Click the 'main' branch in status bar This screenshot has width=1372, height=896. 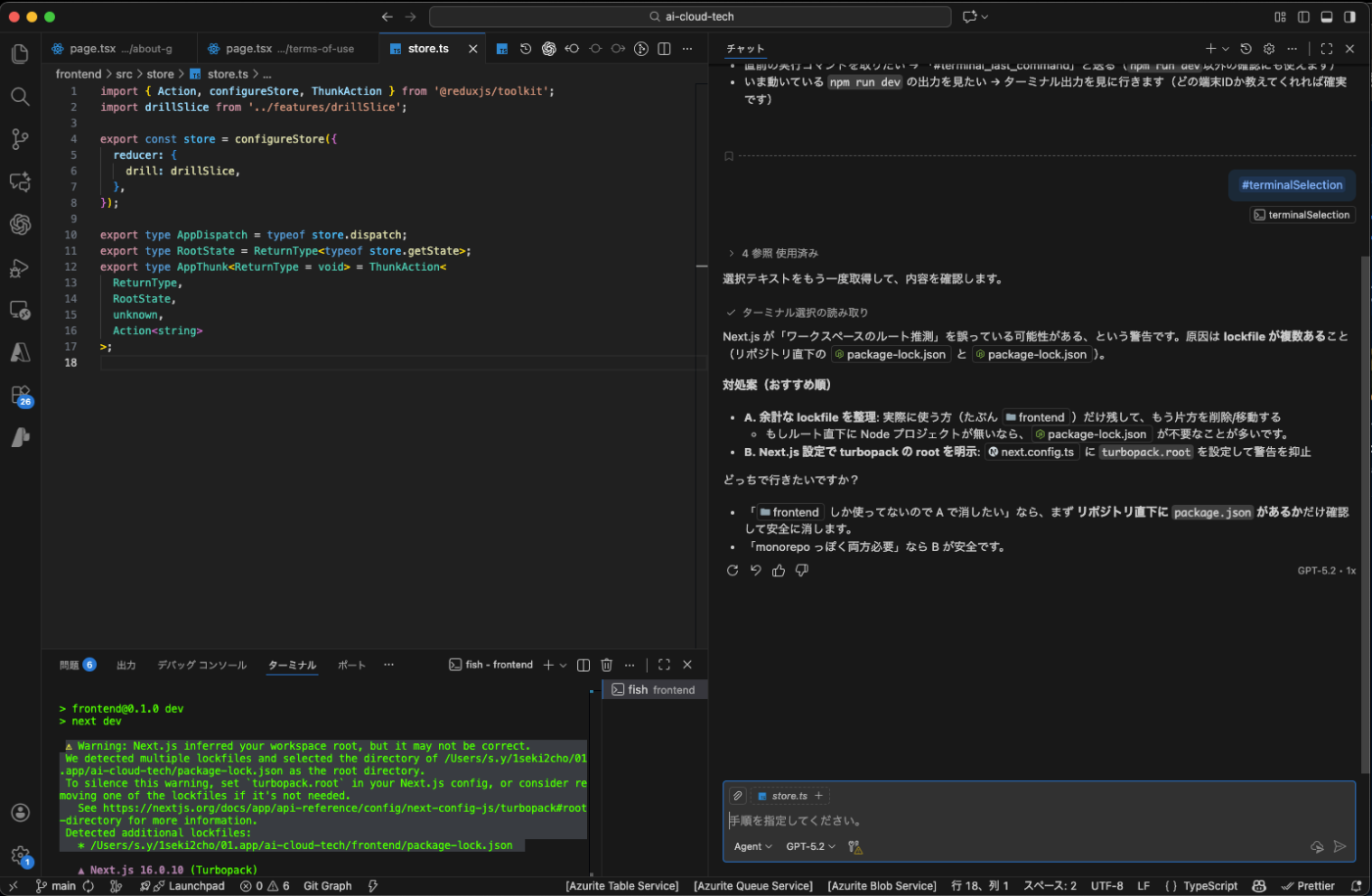click(56, 886)
